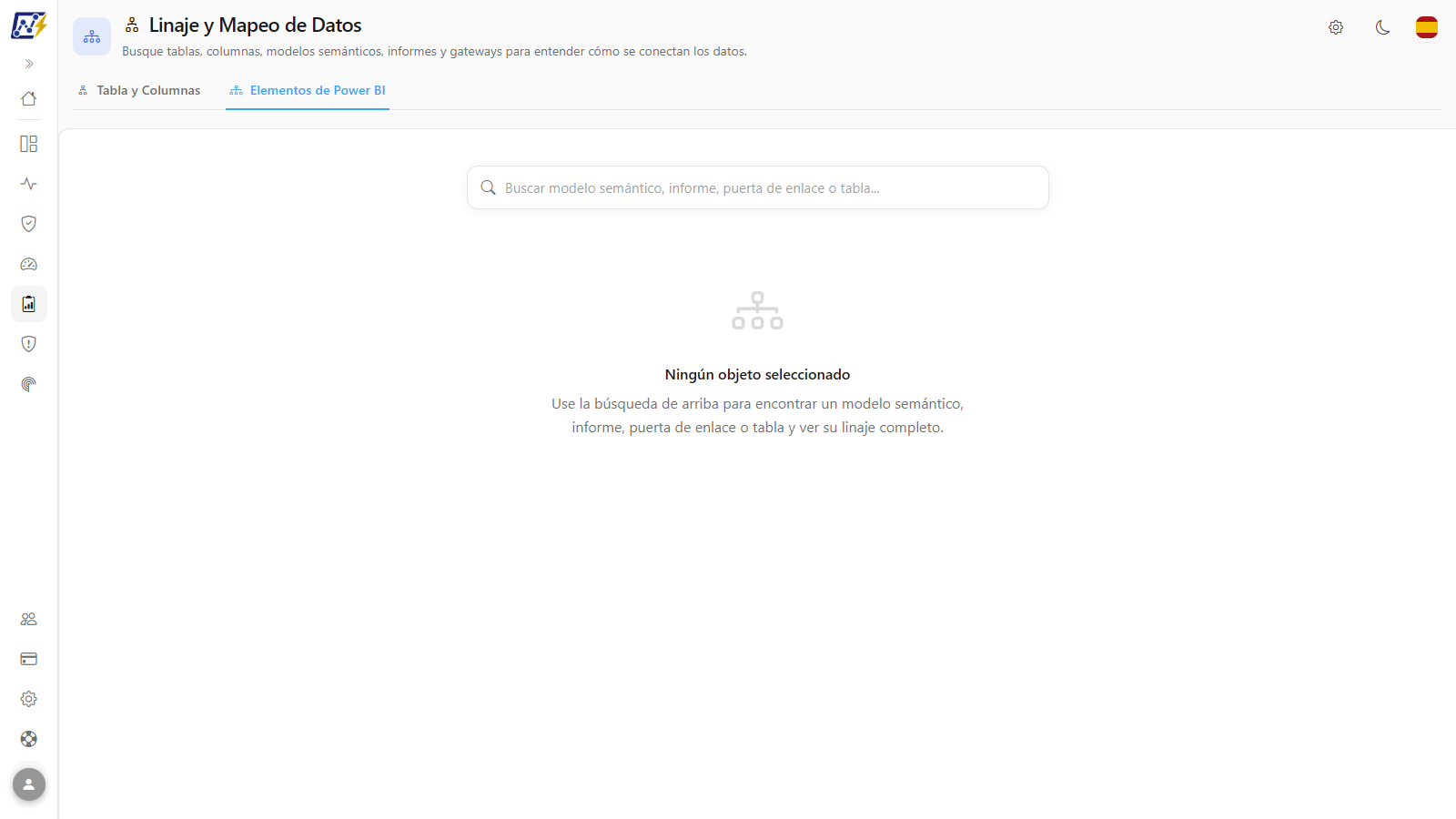Image resolution: width=1456 pixels, height=819 pixels.
Task: Open the fingerprint icon in sidebar
Action: pyautogui.click(x=29, y=384)
